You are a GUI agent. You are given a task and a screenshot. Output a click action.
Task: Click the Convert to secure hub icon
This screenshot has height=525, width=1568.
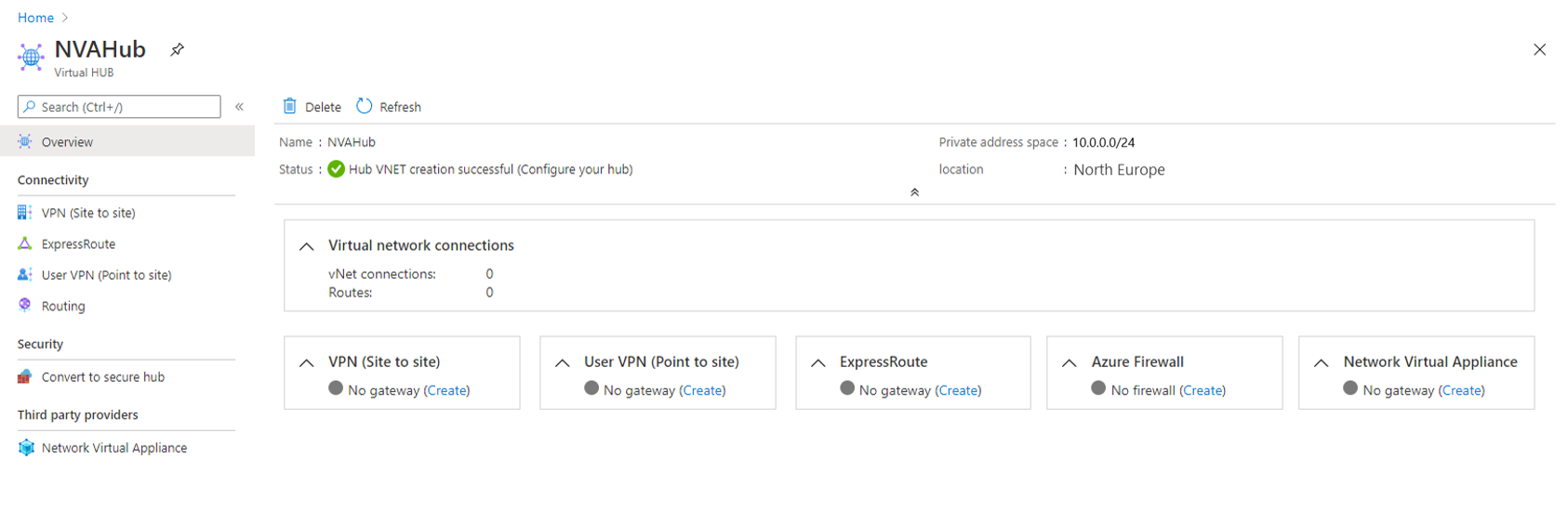pos(25,376)
